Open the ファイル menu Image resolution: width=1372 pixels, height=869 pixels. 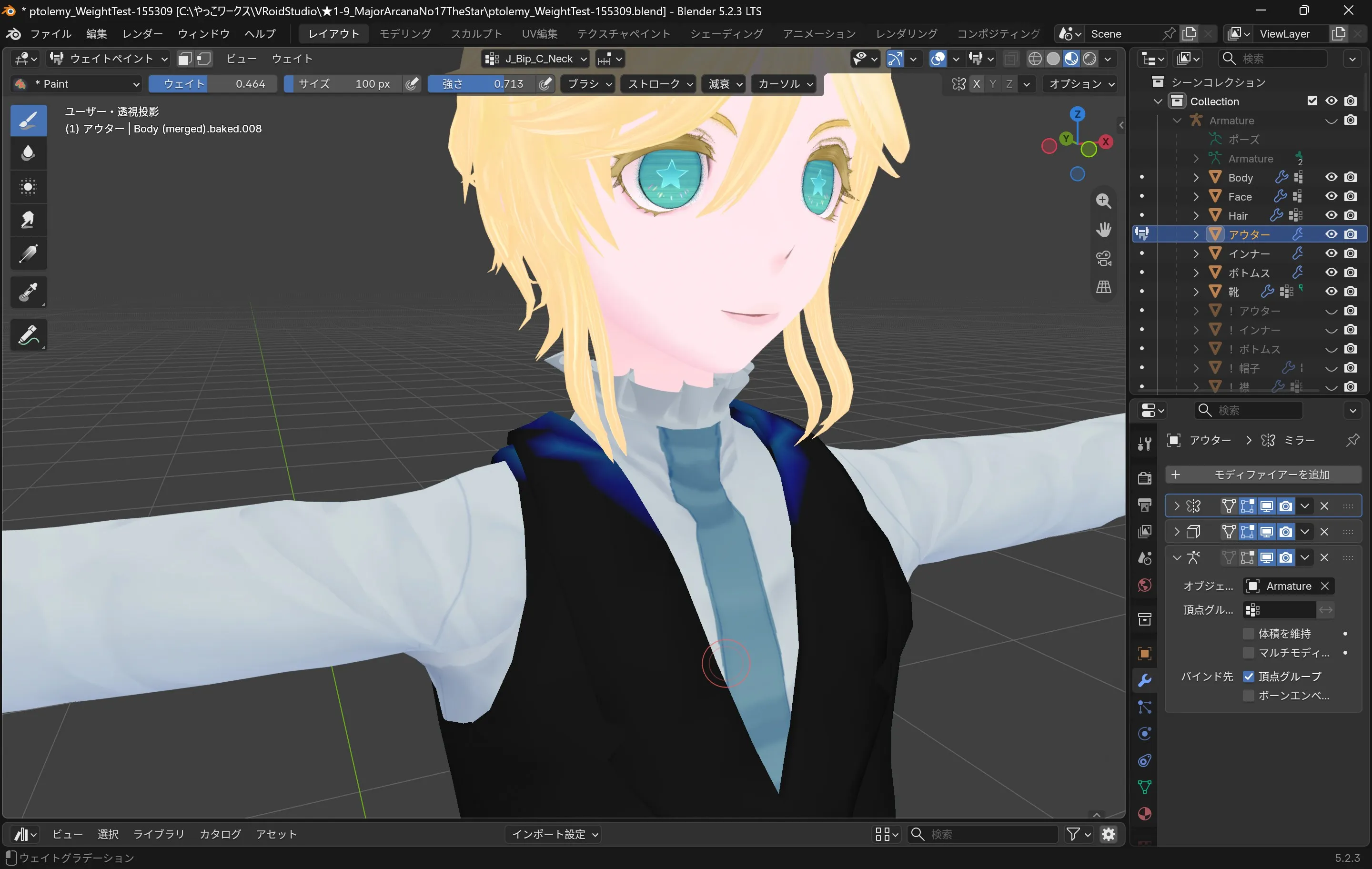coord(50,34)
